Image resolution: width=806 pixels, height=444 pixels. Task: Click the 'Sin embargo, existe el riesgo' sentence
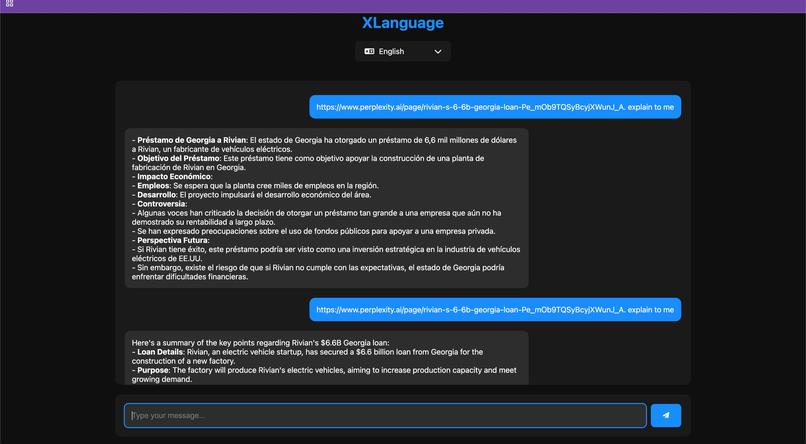click(318, 272)
